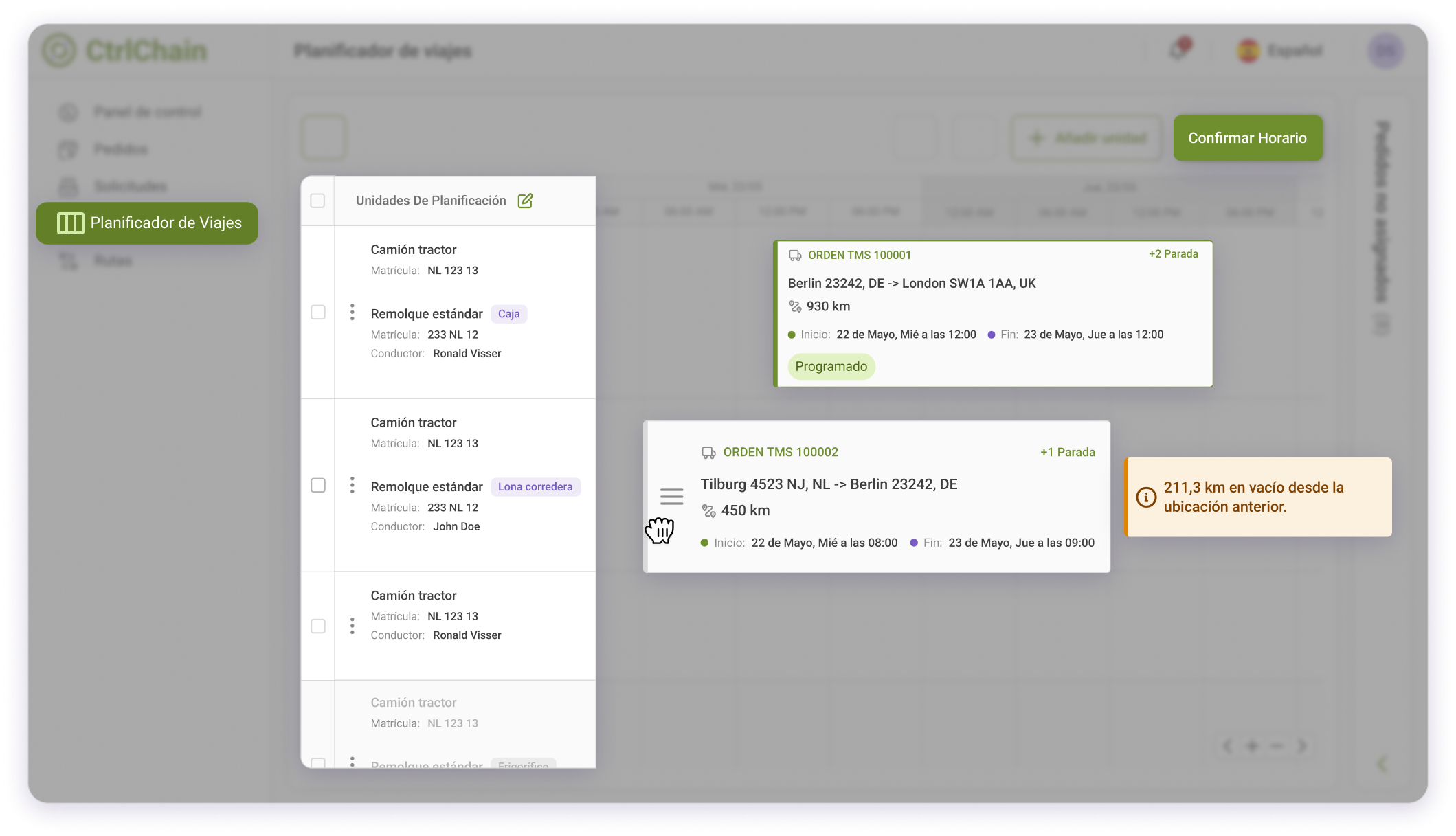
Task: Open the user avatar menu
Action: (x=1385, y=51)
